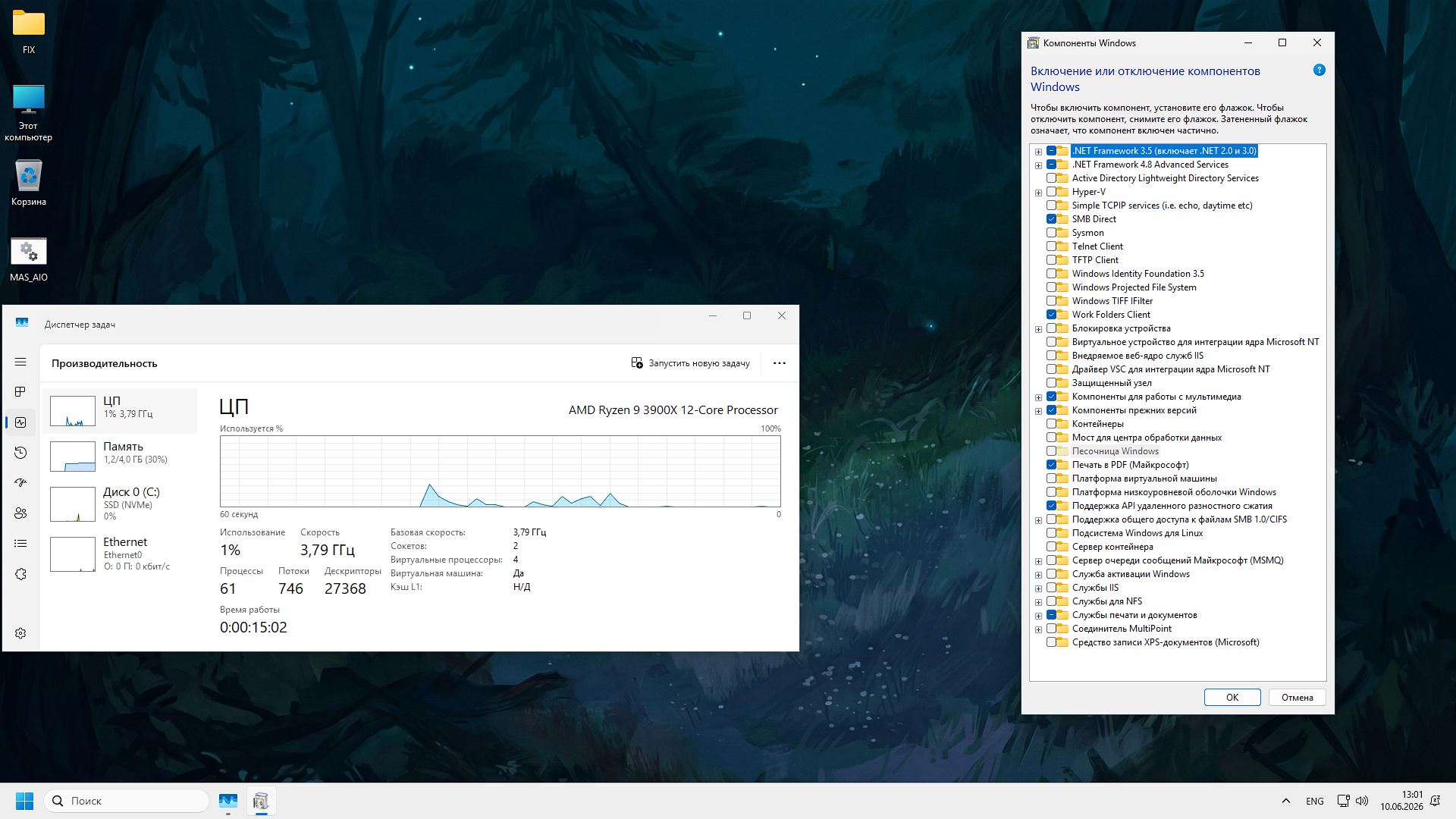The width and height of the screenshot is (1456, 819).
Task: Click the Поиск taskbar search field
Action: pyautogui.click(x=127, y=801)
